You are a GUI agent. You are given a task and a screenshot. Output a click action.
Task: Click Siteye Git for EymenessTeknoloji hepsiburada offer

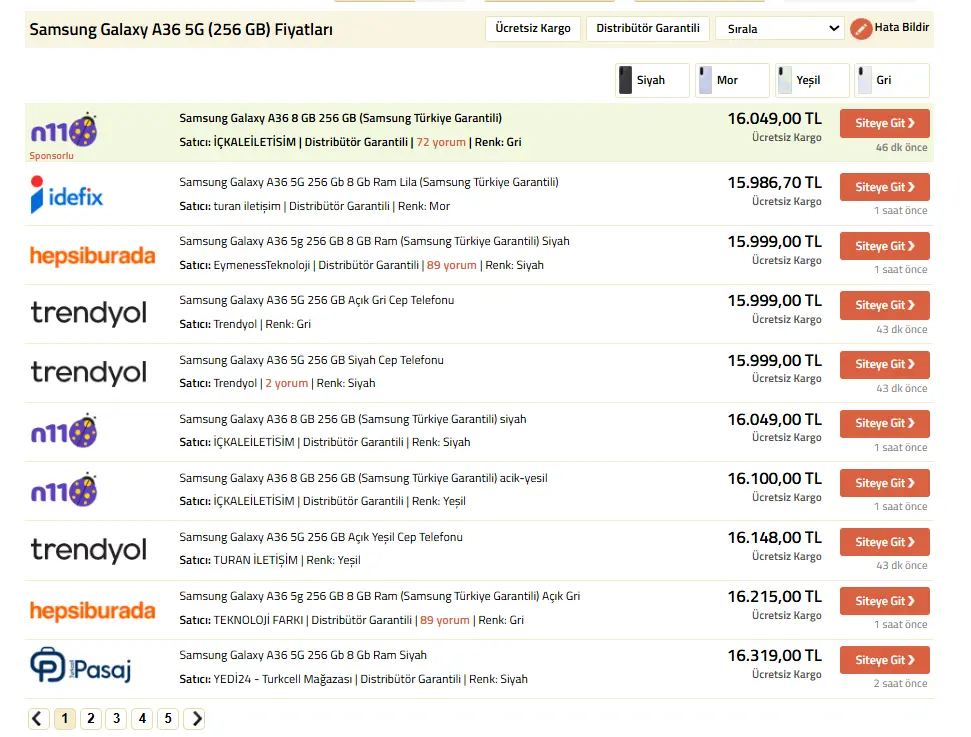tap(884, 246)
